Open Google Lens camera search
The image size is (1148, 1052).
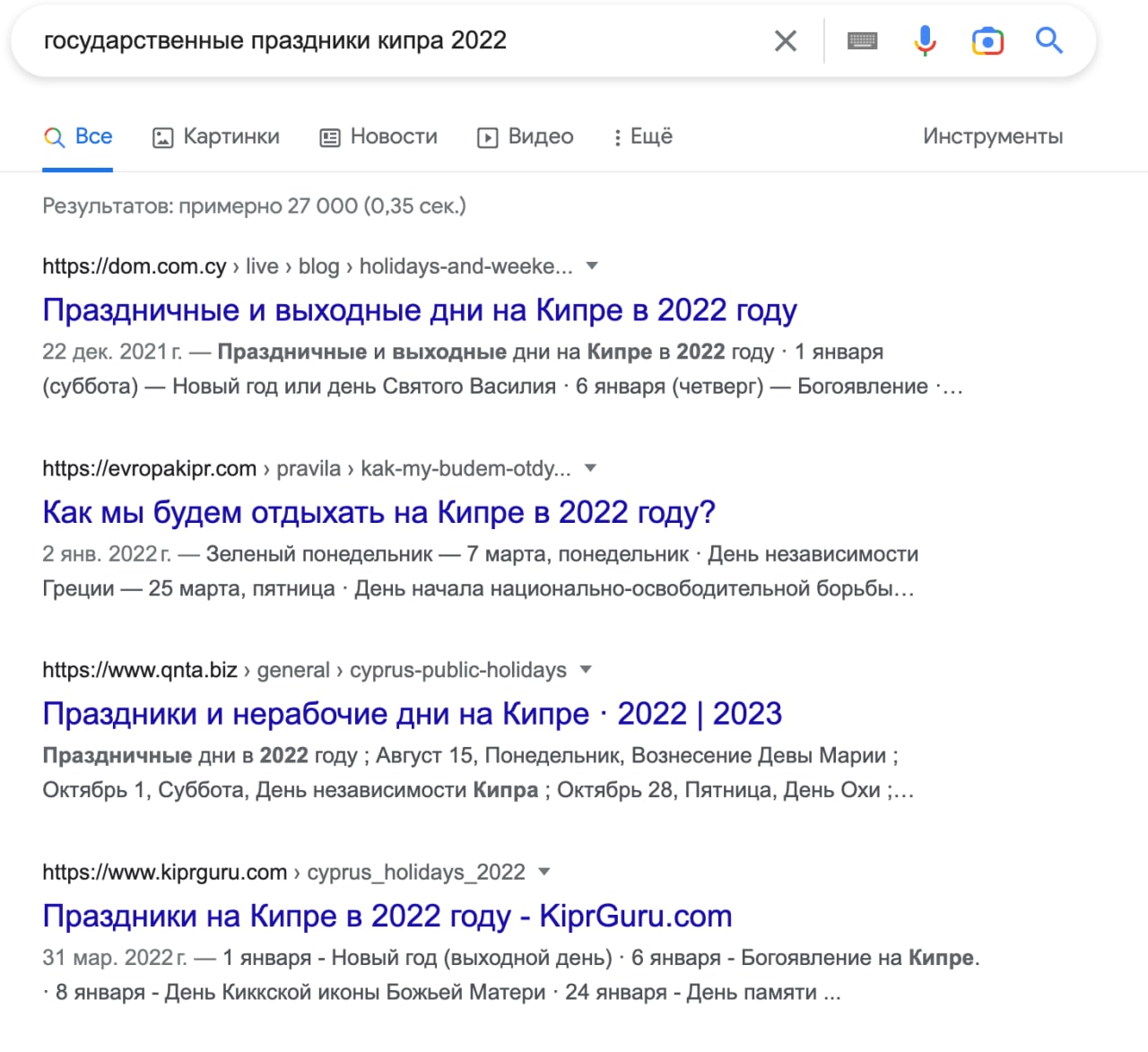point(987,41)
